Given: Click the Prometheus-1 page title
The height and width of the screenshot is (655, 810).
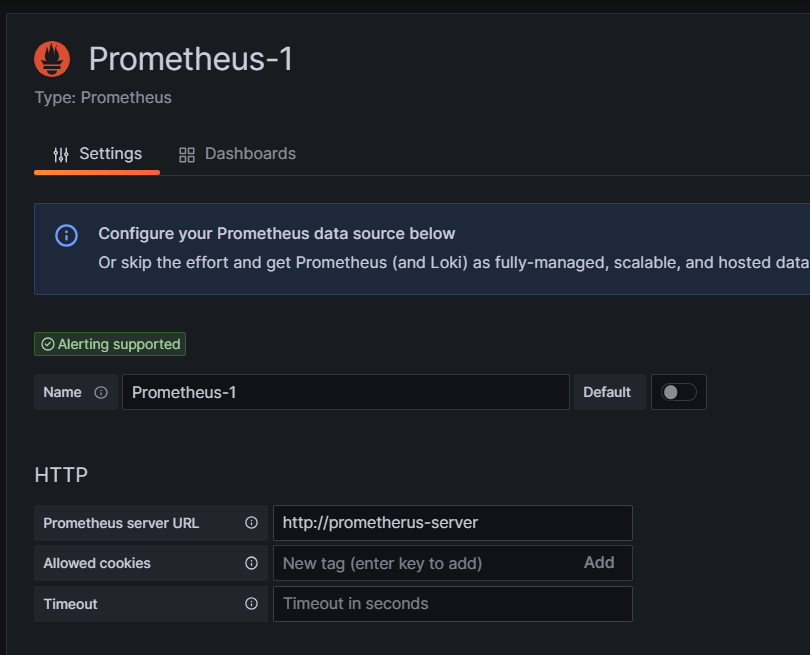Looking at the screenshot, I should pos(191,59).
